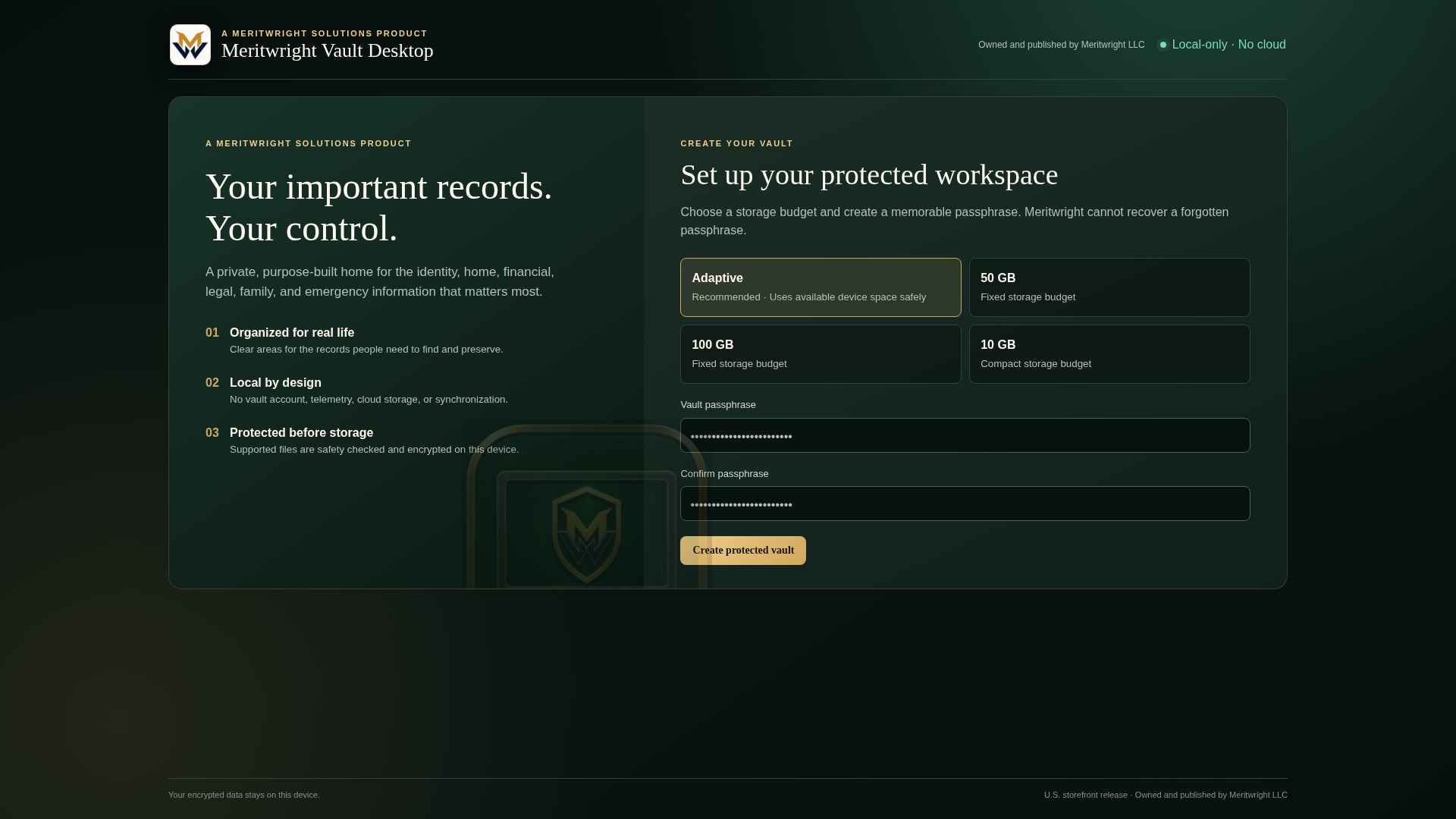Click 'Supported files are safety checked' description
1456x819 pixels.
click(374, 450)
